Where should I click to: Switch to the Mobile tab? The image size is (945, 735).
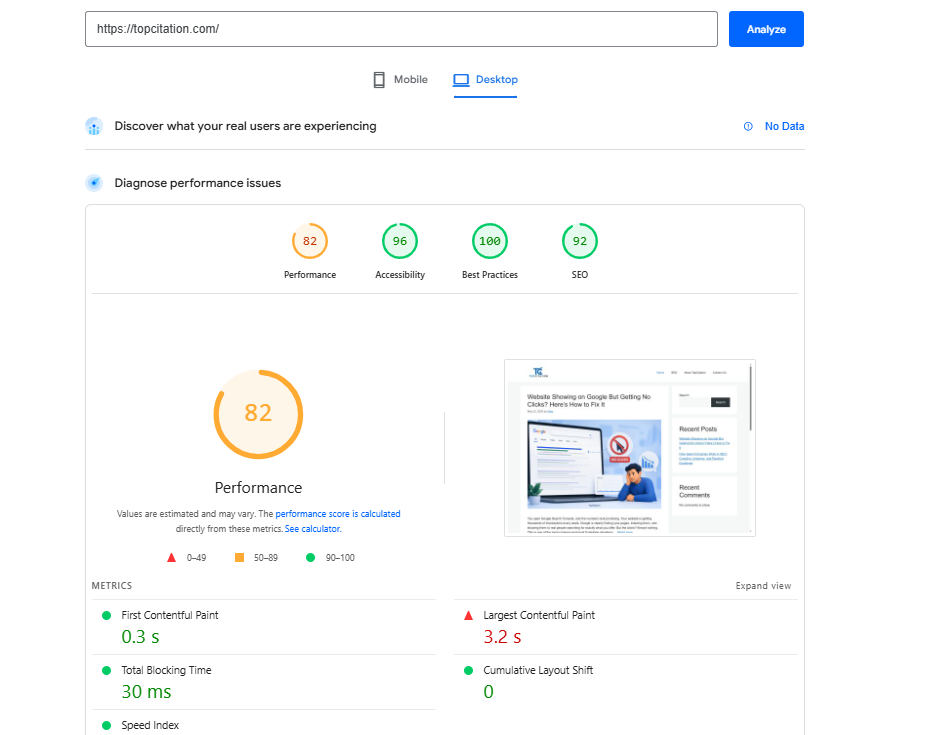tap(400, 80)
